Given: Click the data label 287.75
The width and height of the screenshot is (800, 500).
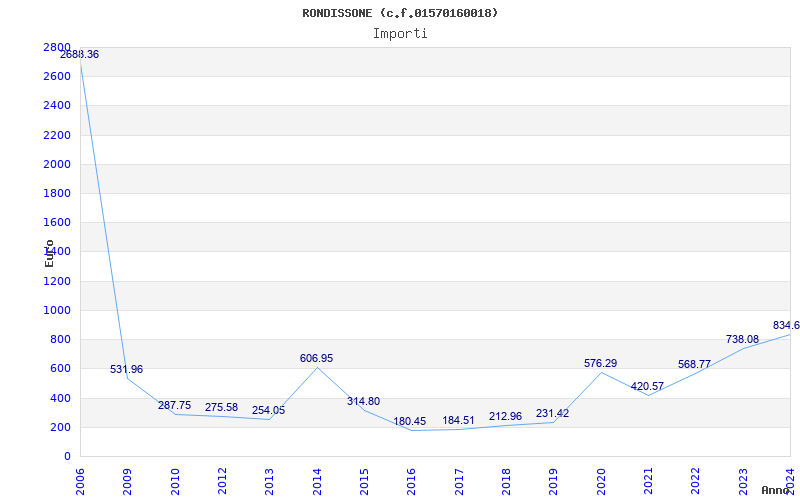Looking at the screenshot, I should [174, 406].
